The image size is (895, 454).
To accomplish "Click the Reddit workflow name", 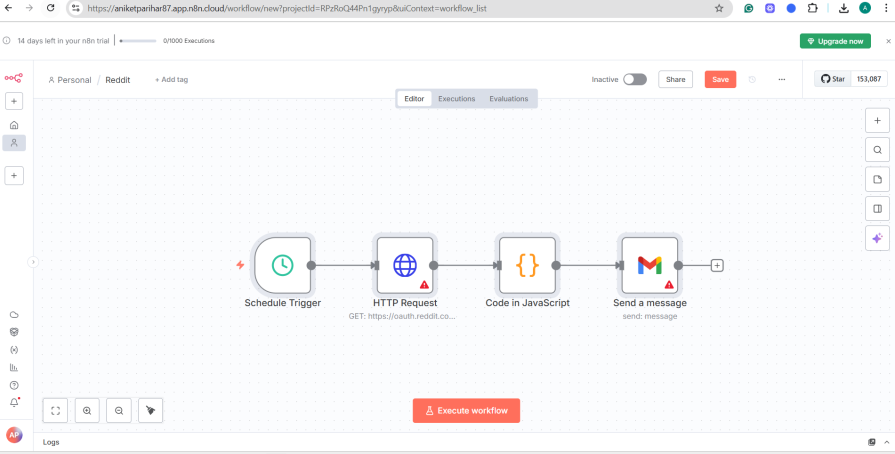I will click(118, 80).
